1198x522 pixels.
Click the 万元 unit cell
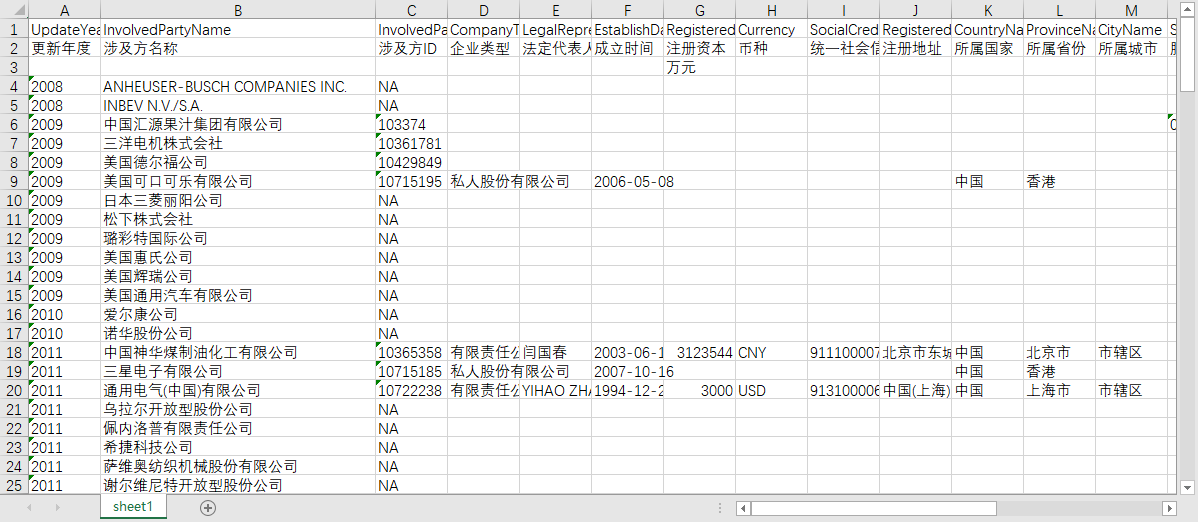[x=699, y=67]
